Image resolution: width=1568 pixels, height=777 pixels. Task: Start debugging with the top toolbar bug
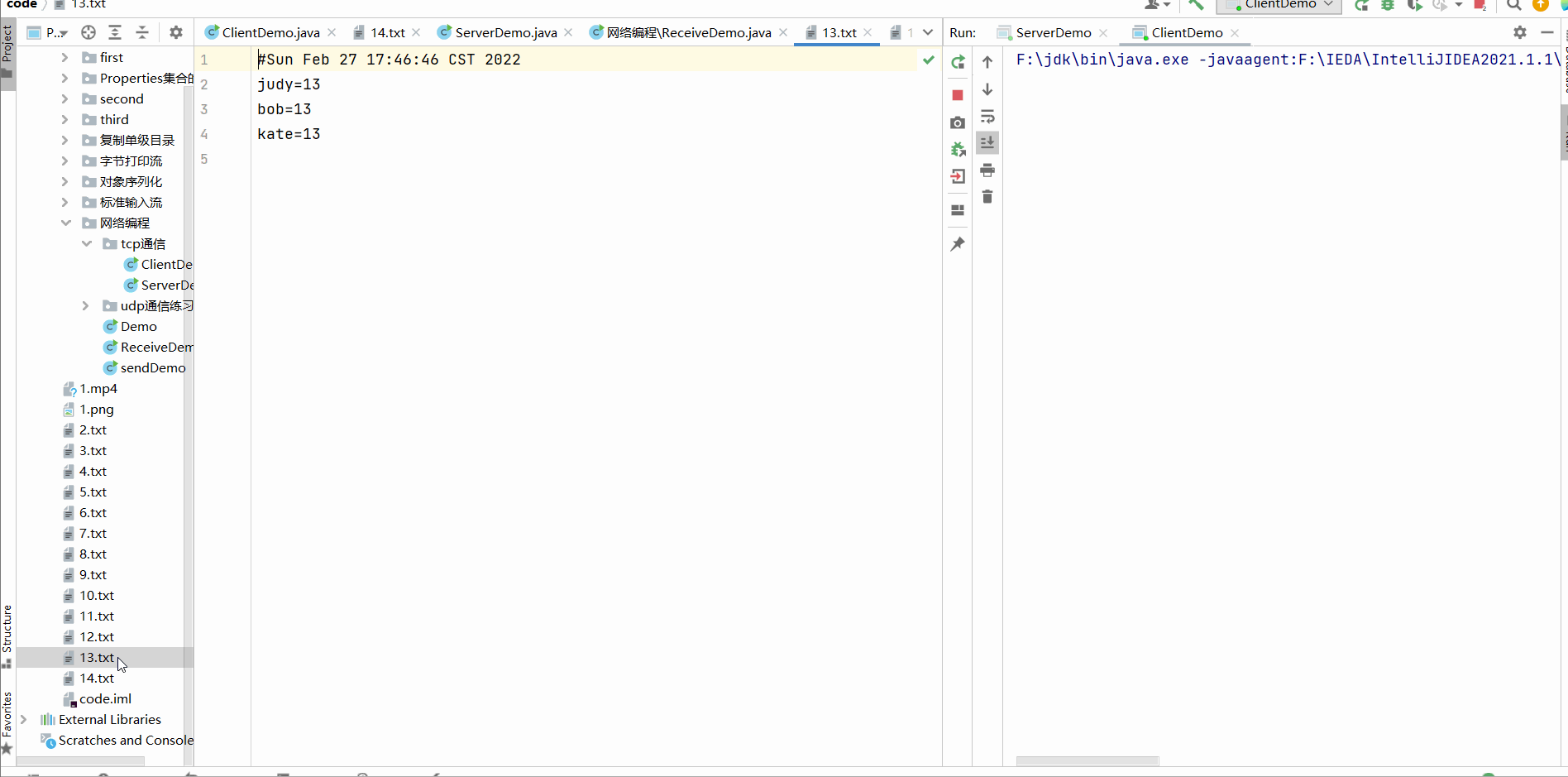(1388, 5)
